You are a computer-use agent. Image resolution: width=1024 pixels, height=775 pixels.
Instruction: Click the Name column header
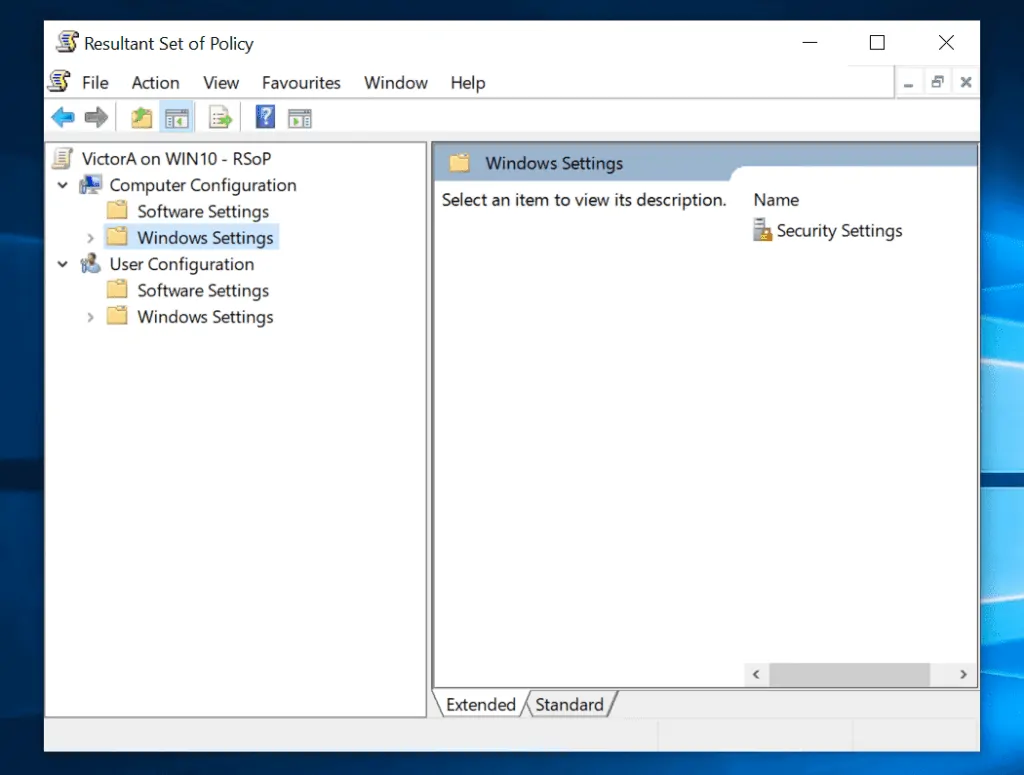coord(776,200)
